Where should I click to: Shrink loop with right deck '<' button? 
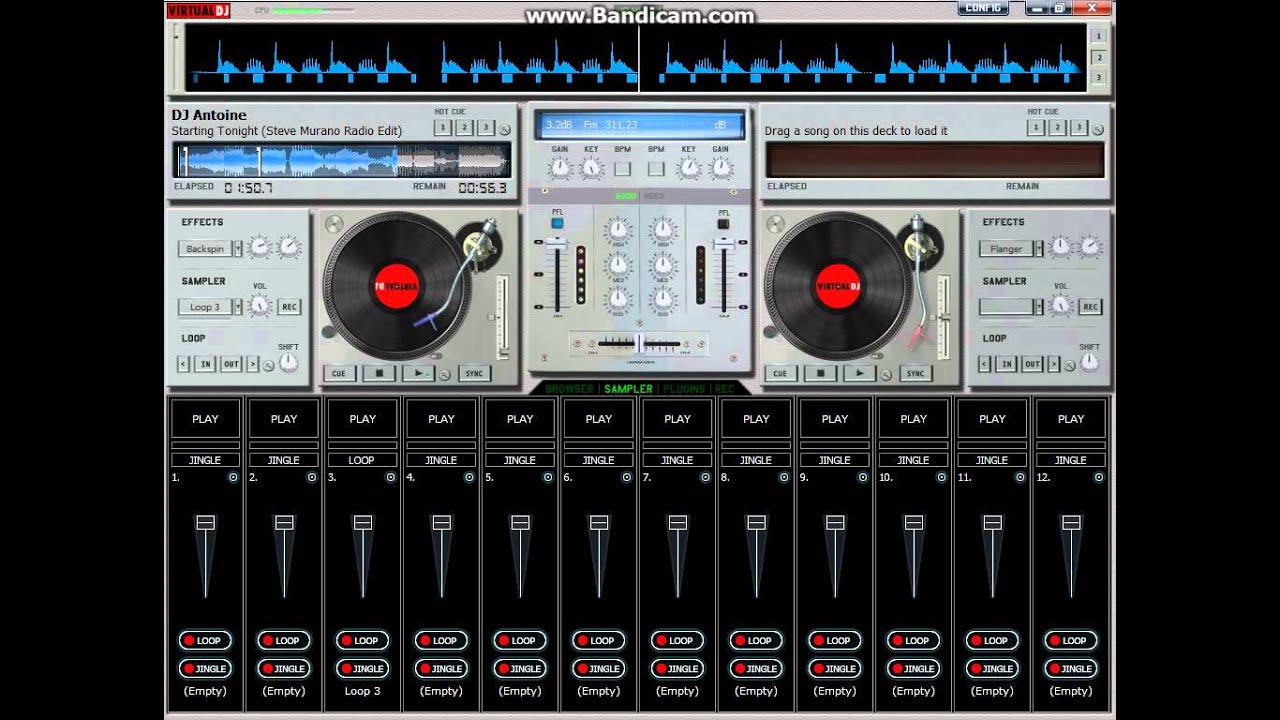click(x=985, y=364)
